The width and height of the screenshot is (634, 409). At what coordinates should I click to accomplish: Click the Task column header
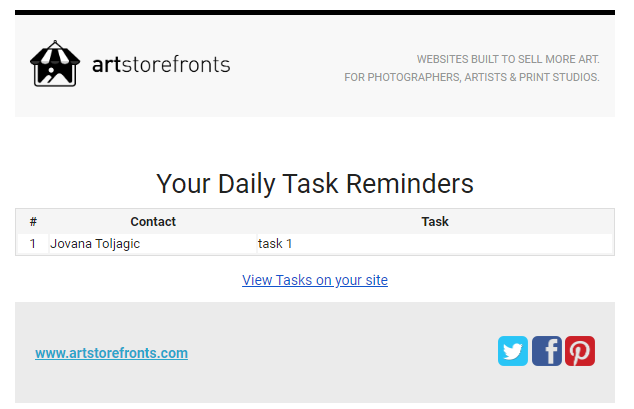coord(435,221)
